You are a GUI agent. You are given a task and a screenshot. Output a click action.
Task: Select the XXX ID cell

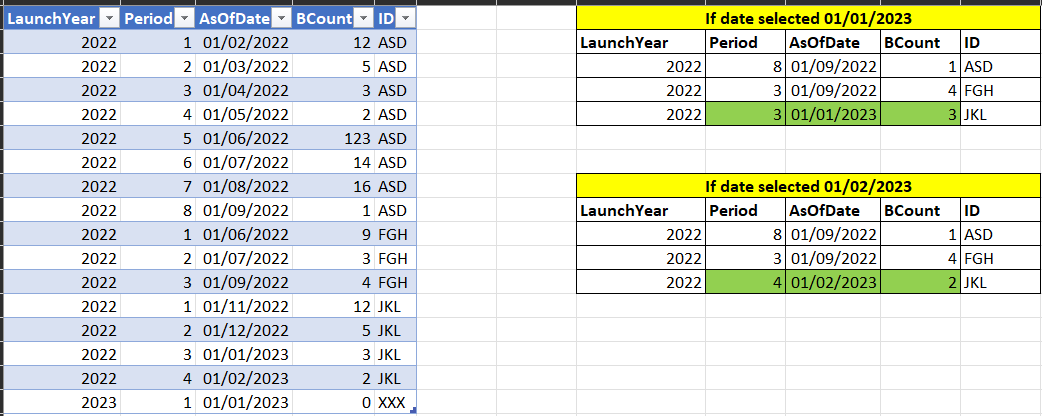pos(395,402)
